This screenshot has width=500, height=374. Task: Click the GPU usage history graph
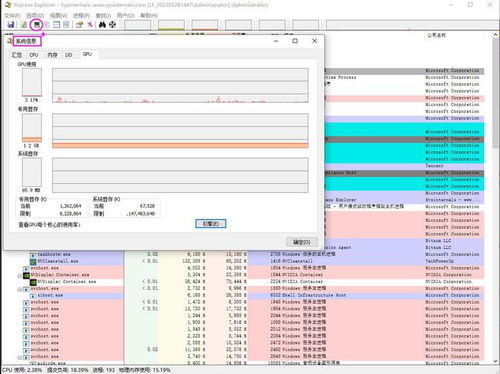tap(180, 85)
